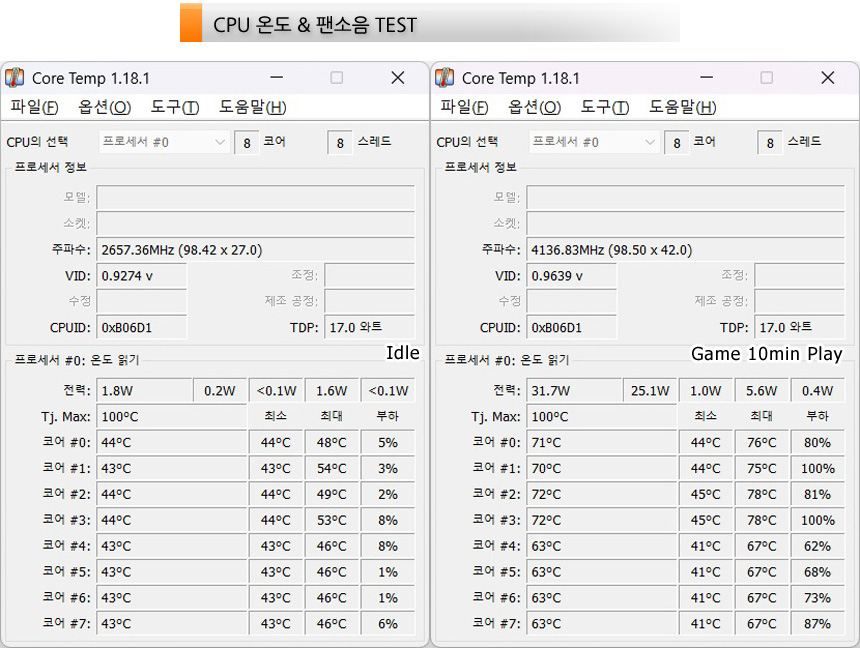Viewport: 860px width, 651px height.
Task: Click Core Temp app icon in Idle window
Action: (15, 78)
